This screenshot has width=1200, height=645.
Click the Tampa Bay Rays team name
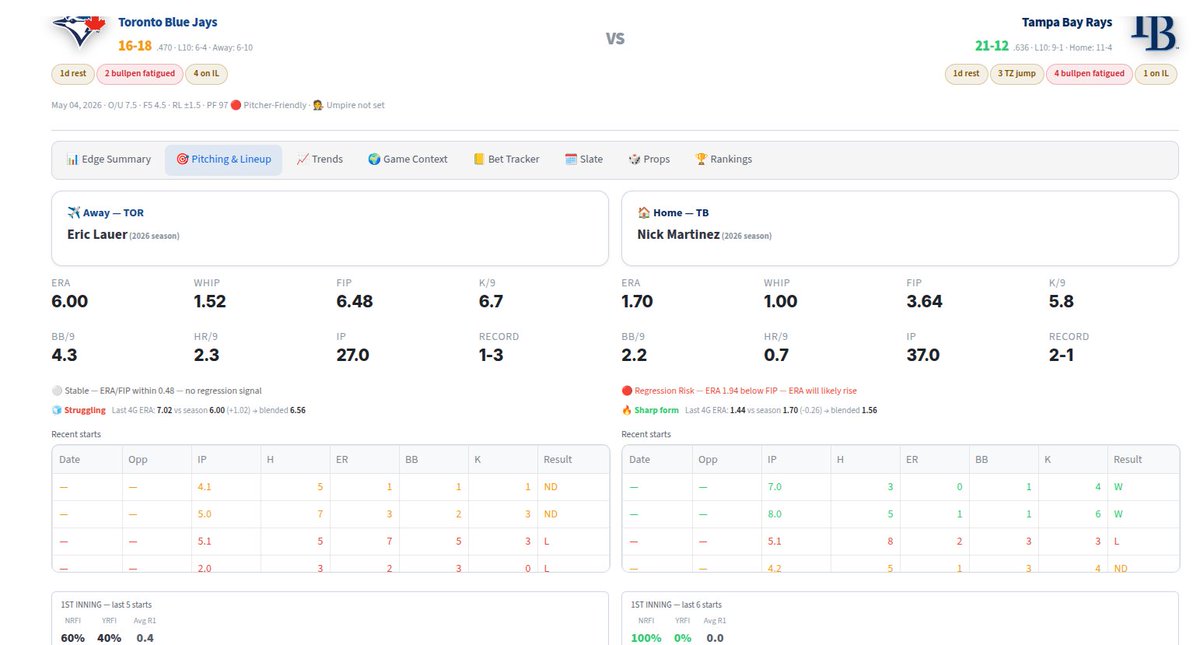point(1067,22)
